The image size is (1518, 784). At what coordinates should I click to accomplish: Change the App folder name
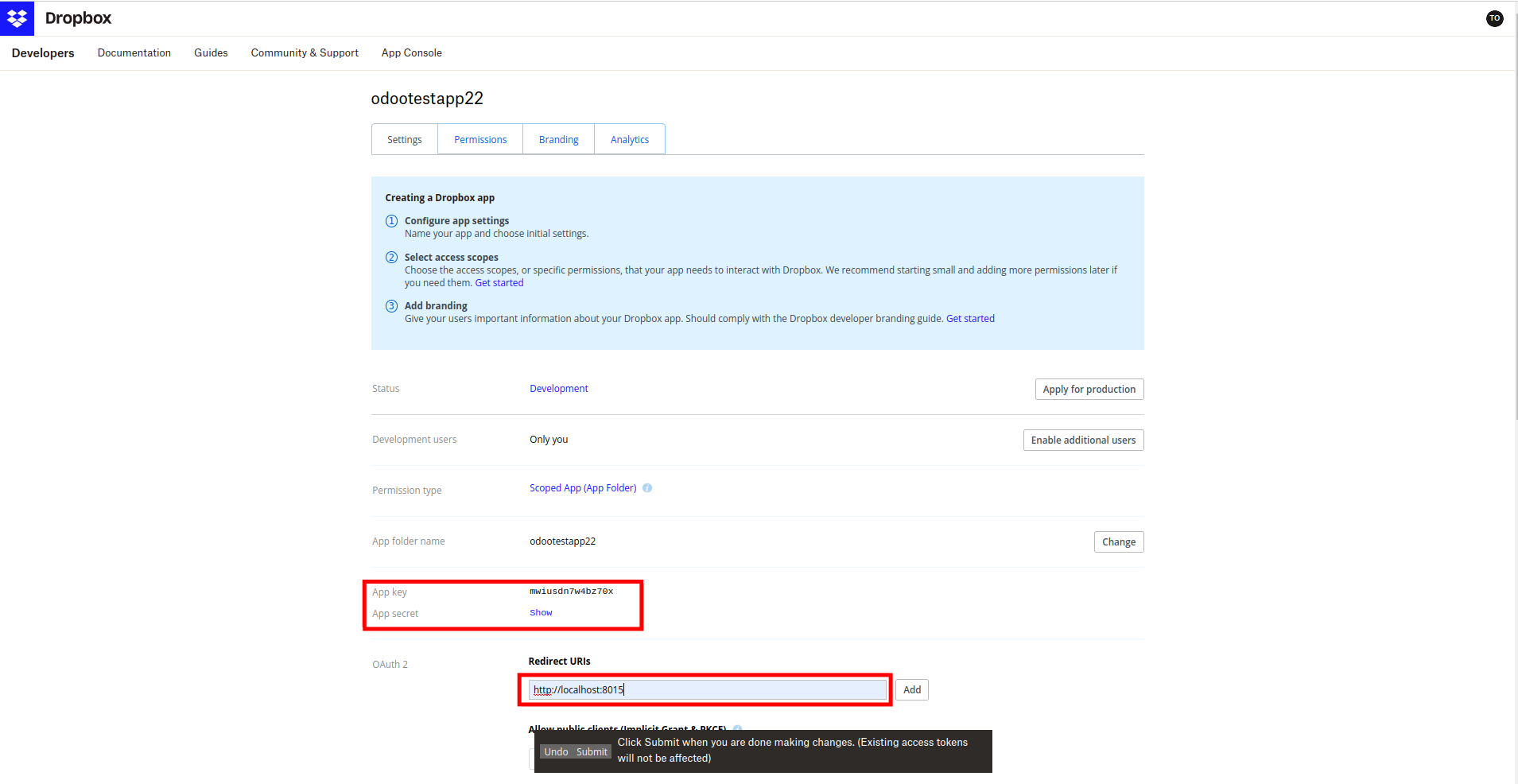(x=1119, y=542)
